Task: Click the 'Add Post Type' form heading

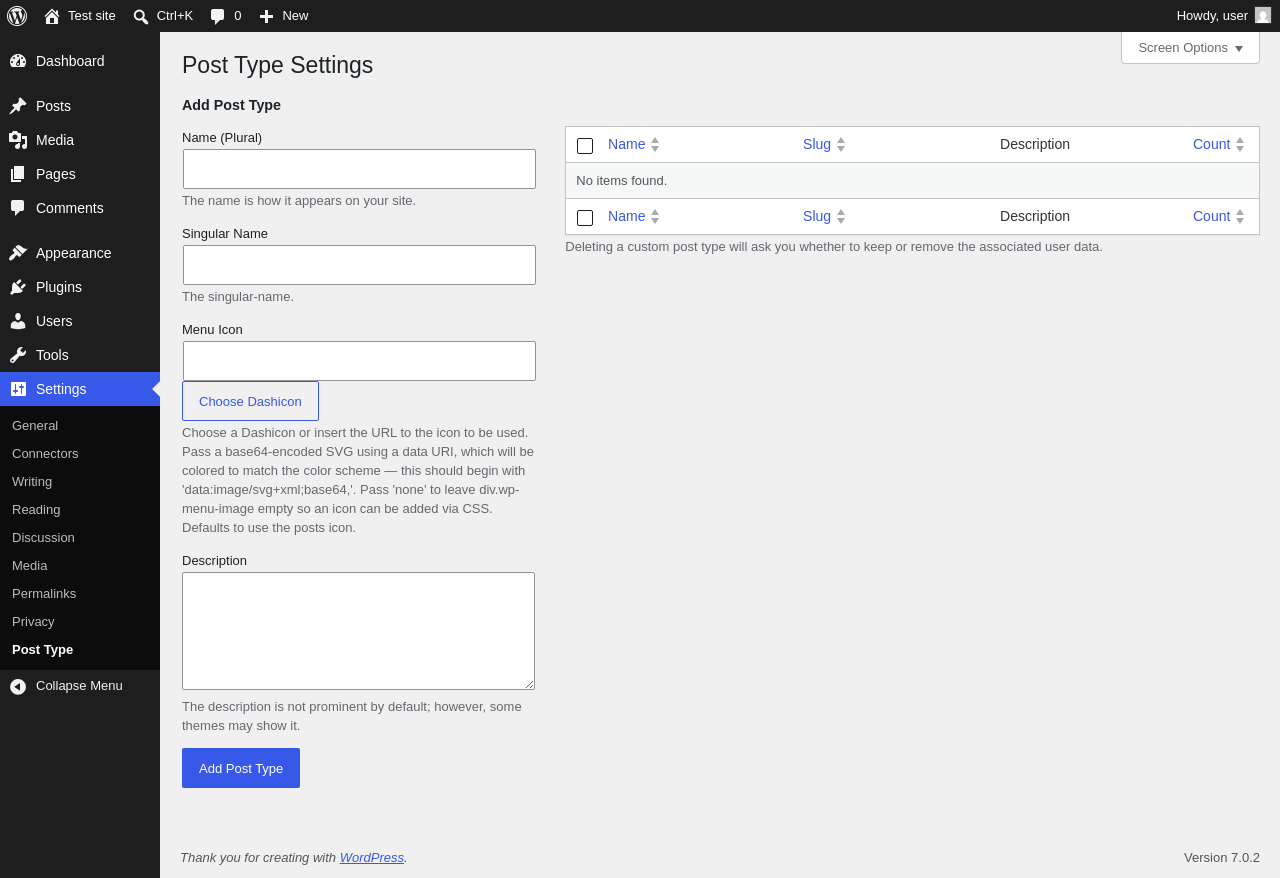Action: coord(231,105)
